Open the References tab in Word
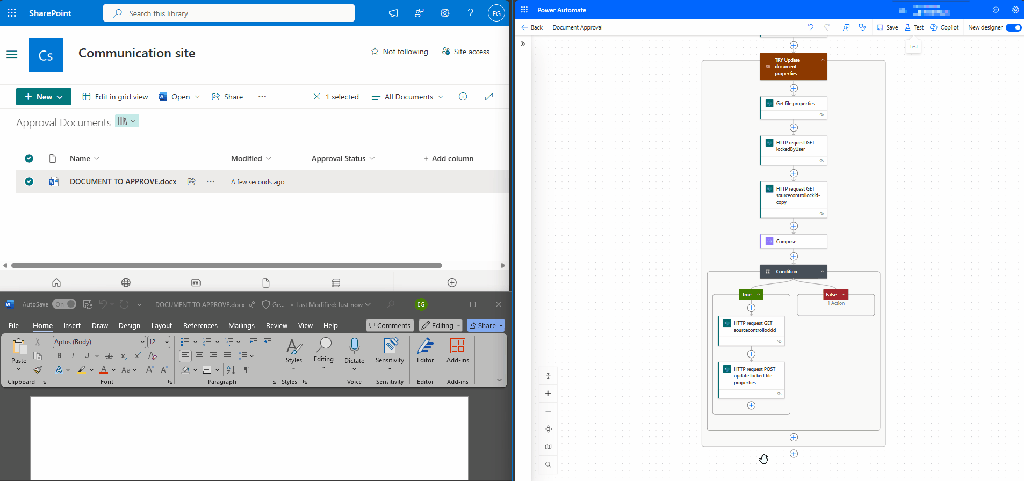The image size is (1024, 481). pos(200,326)
